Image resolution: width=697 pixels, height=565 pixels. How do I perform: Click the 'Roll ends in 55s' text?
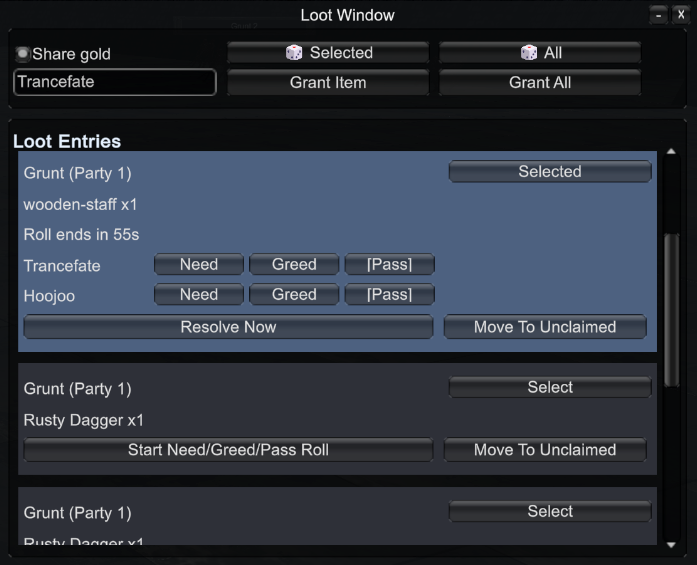coord(81,235)
